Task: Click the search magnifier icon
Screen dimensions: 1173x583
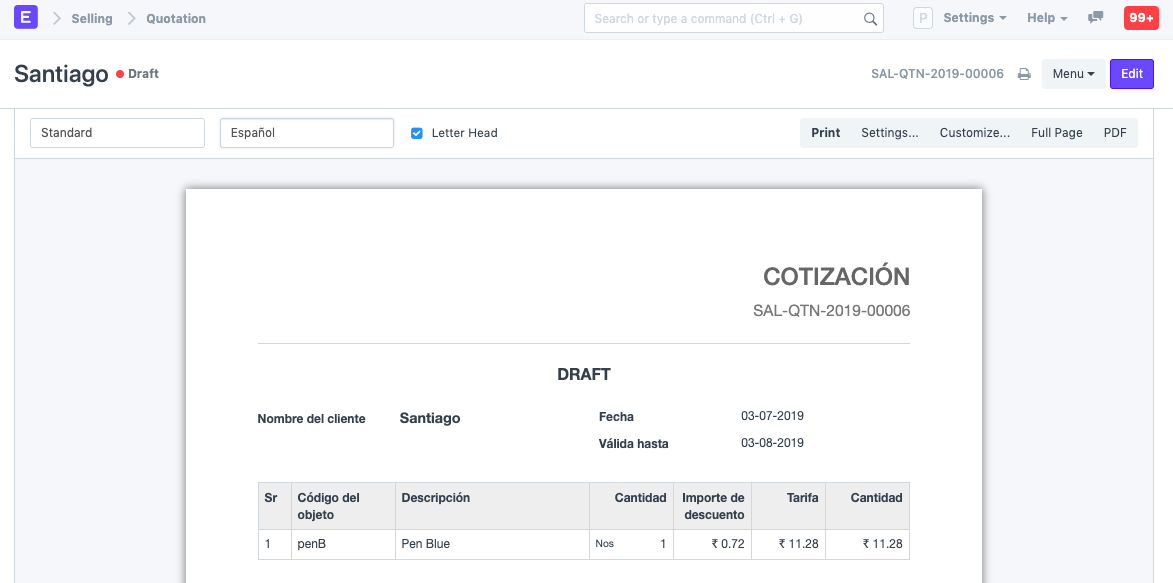Action: click(x=870, y=18)
